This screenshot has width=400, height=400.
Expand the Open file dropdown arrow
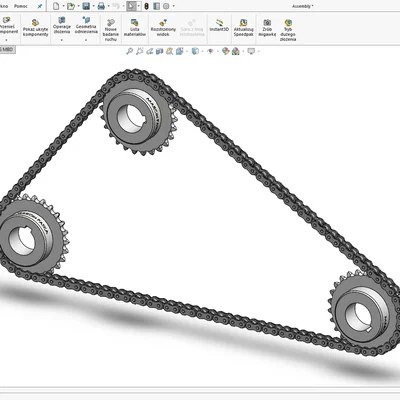tap(79, 6)
